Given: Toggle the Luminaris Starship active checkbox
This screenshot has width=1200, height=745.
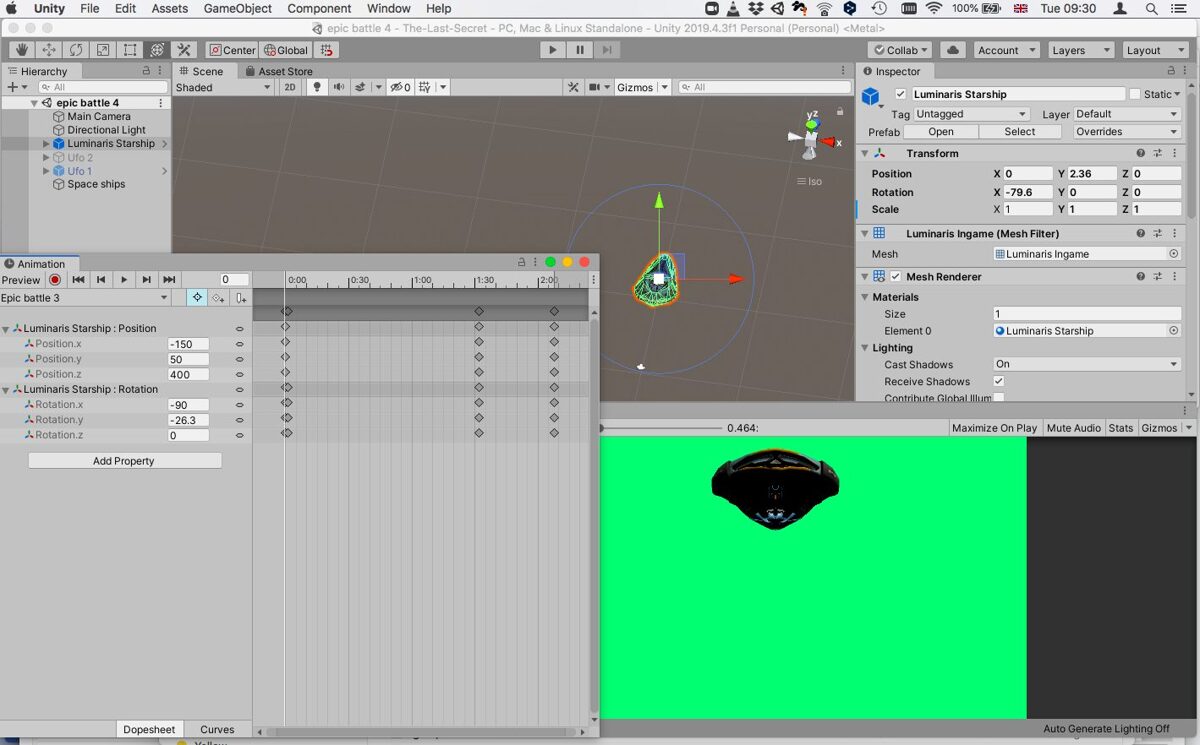Looking at the screenshot, I should [901, 94].
